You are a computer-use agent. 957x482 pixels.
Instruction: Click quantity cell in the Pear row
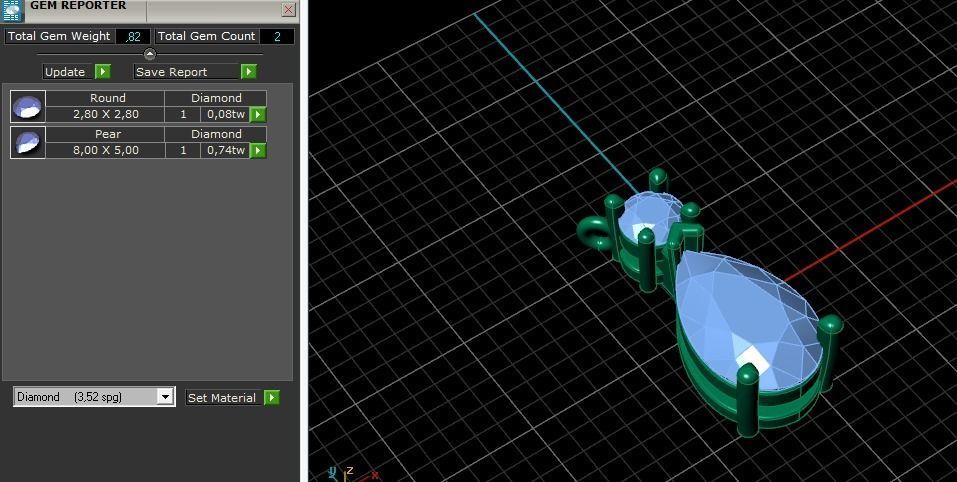tap(183, 150)
